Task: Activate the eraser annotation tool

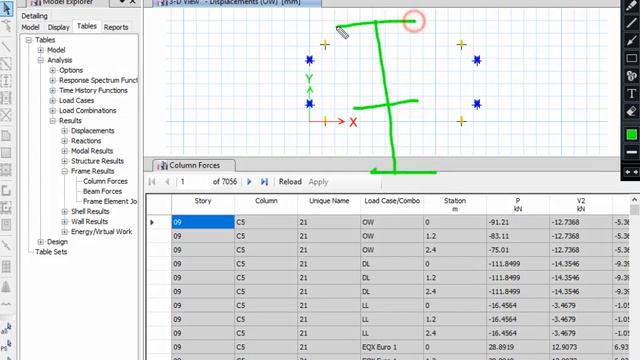Action: [631, 111]
